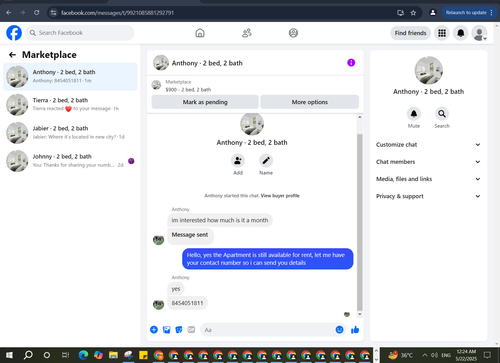
Task: Open the emoji picker in message box
Action: point(339,330)
